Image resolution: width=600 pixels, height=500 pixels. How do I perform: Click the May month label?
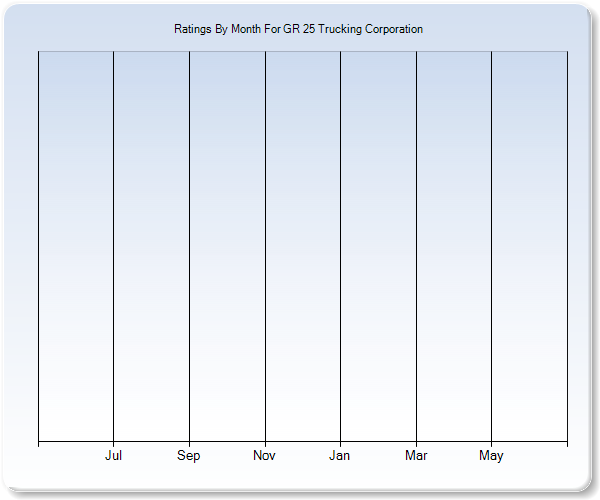491,456
